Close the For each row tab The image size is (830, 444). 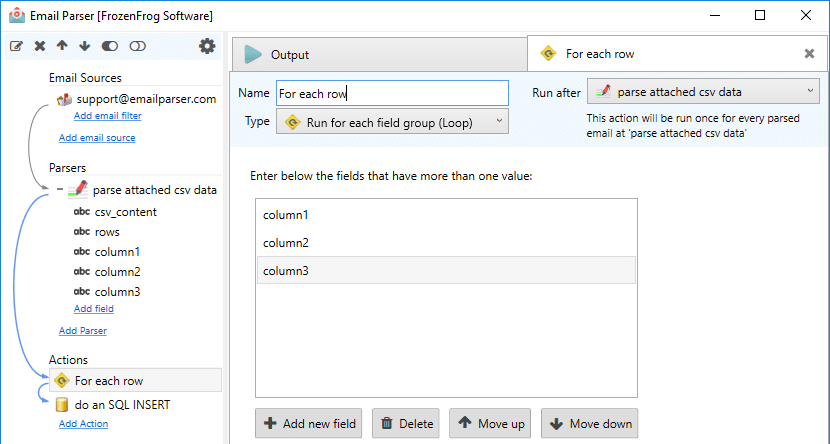click(x=809, y=53)
